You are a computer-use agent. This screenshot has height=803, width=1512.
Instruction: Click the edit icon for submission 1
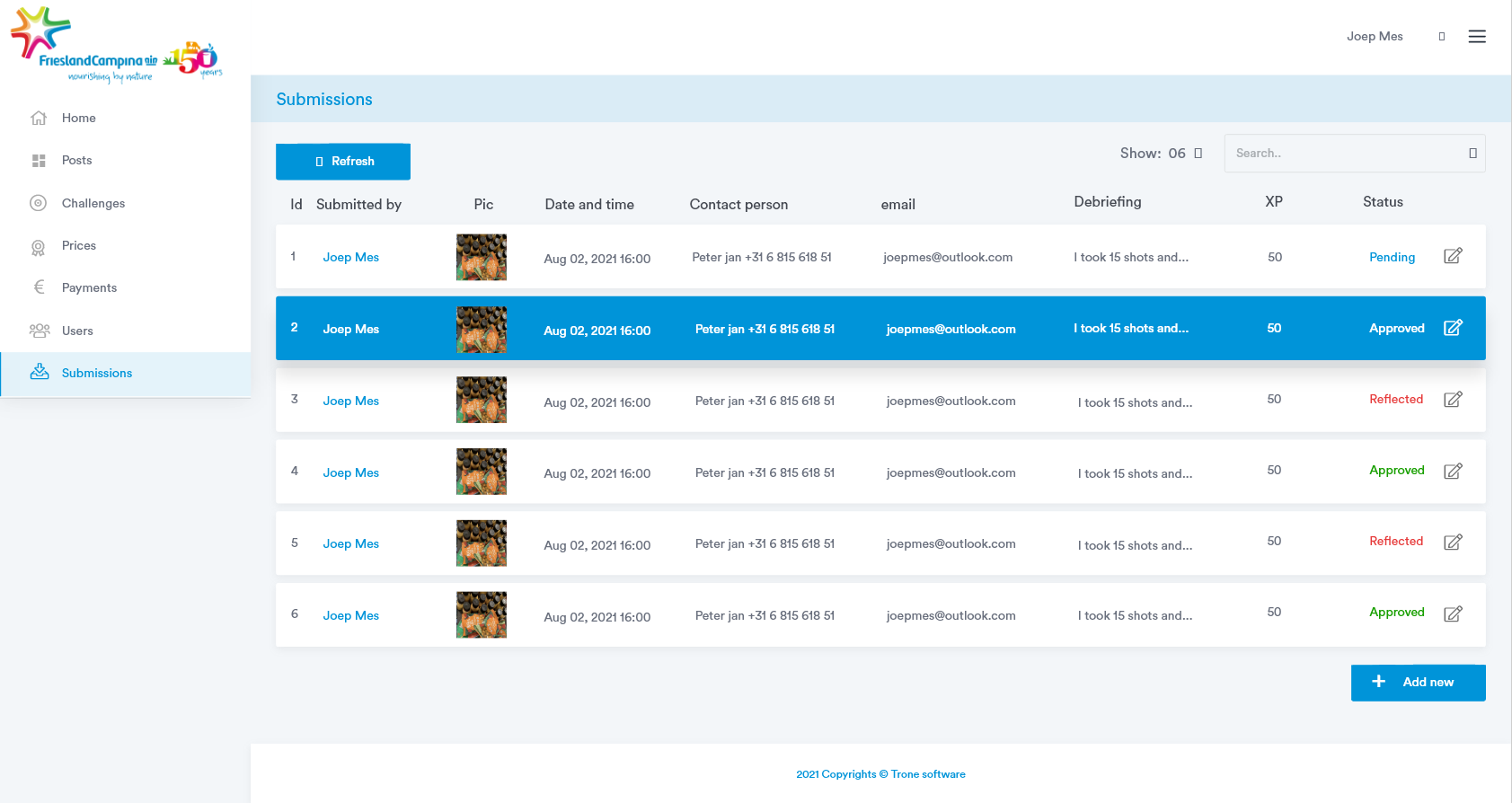click(1452, 256)
